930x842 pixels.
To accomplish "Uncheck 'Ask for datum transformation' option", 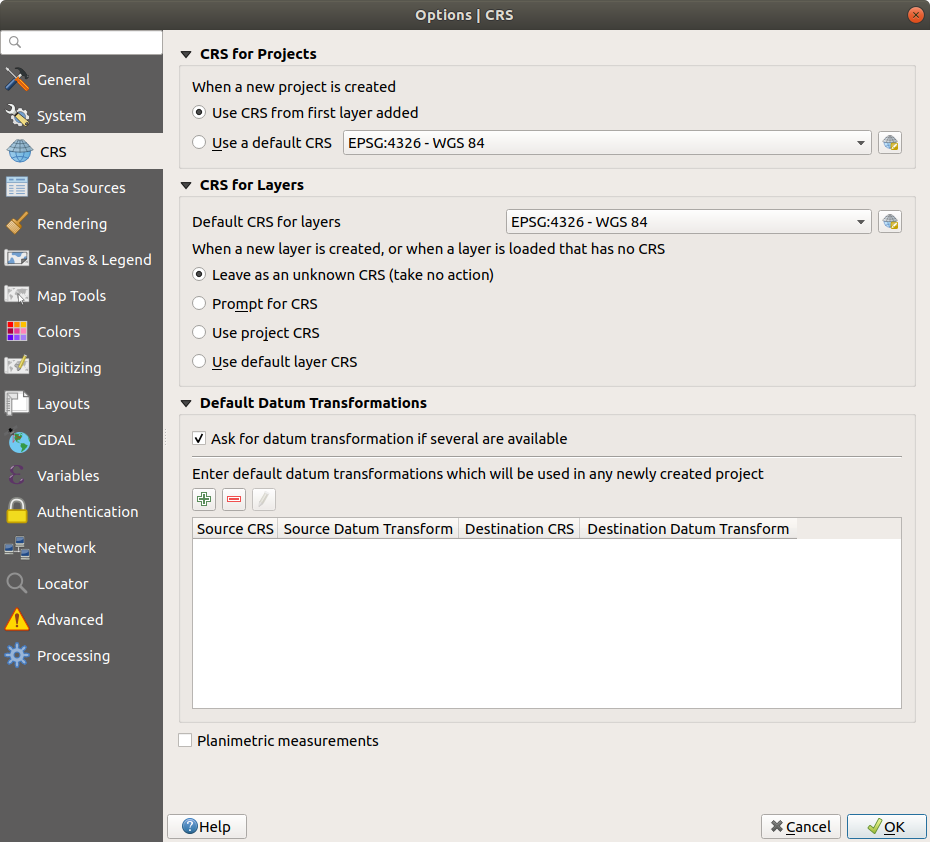I will click(x=199, y=439).
